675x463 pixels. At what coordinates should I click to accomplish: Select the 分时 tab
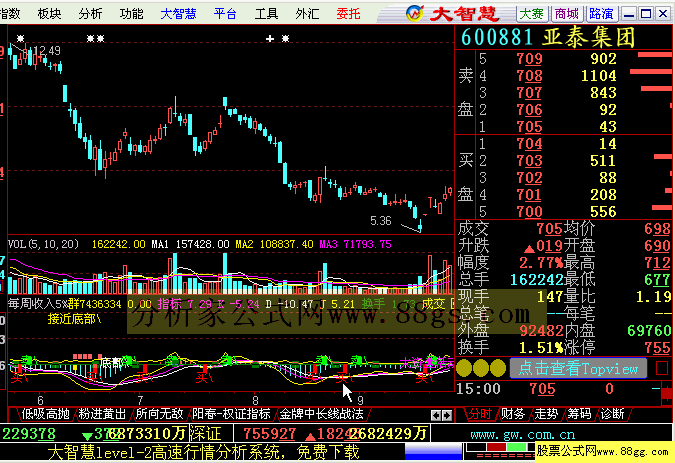tap(480, 414)
